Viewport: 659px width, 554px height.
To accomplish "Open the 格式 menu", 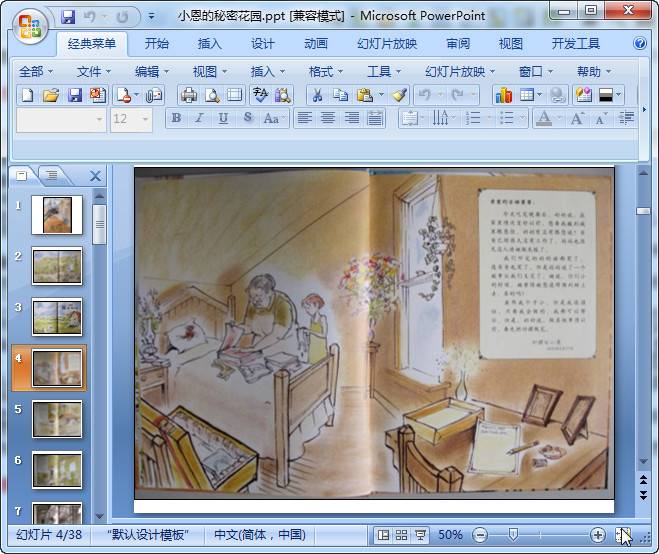I will (326, 71).
